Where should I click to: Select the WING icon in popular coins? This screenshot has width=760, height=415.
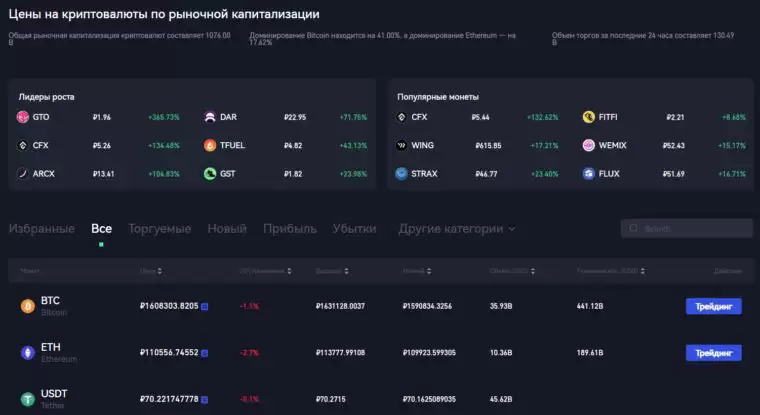[x=401, y=145]
